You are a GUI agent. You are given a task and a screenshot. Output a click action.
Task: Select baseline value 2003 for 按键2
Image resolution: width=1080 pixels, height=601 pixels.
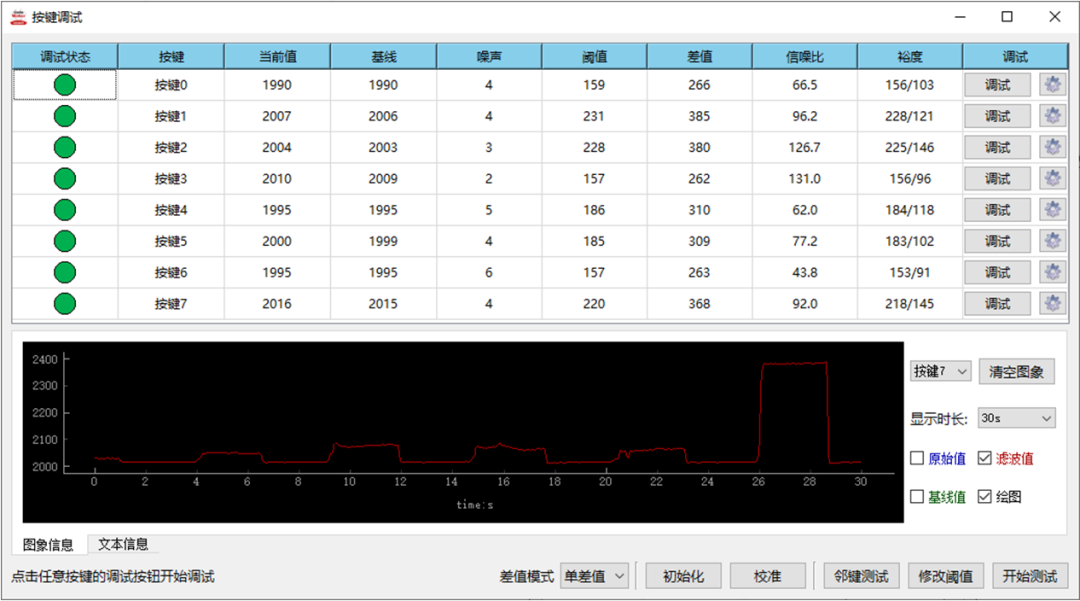[x=383, y=147]
